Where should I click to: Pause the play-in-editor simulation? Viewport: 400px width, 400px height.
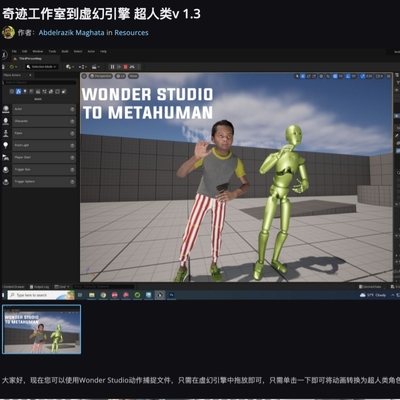tap(112, 67)
